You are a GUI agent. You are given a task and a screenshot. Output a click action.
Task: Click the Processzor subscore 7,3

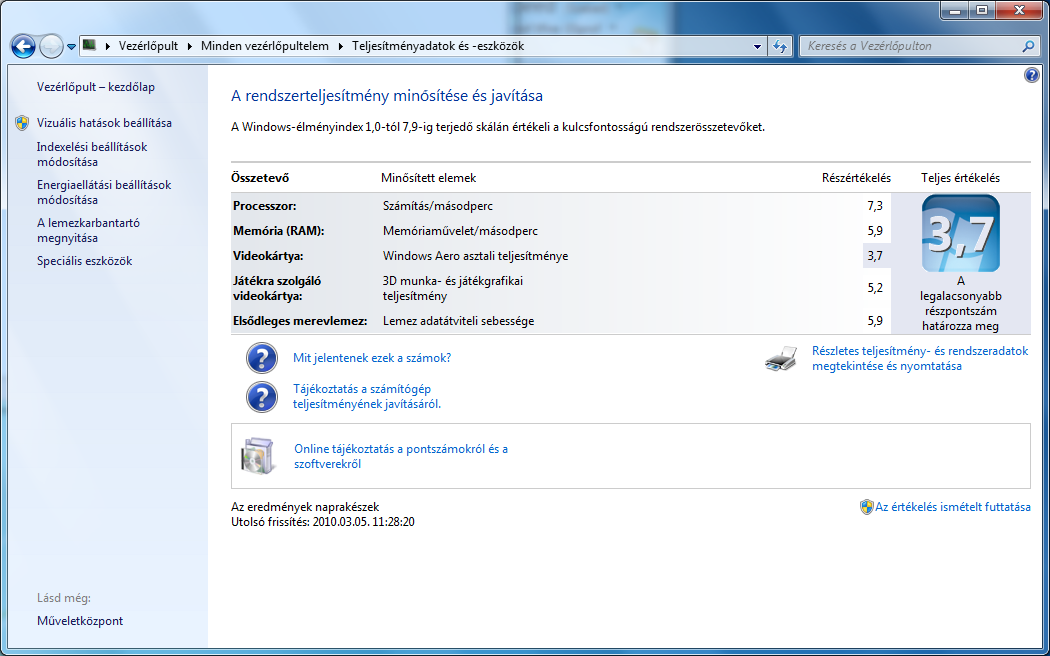[875, 206]
